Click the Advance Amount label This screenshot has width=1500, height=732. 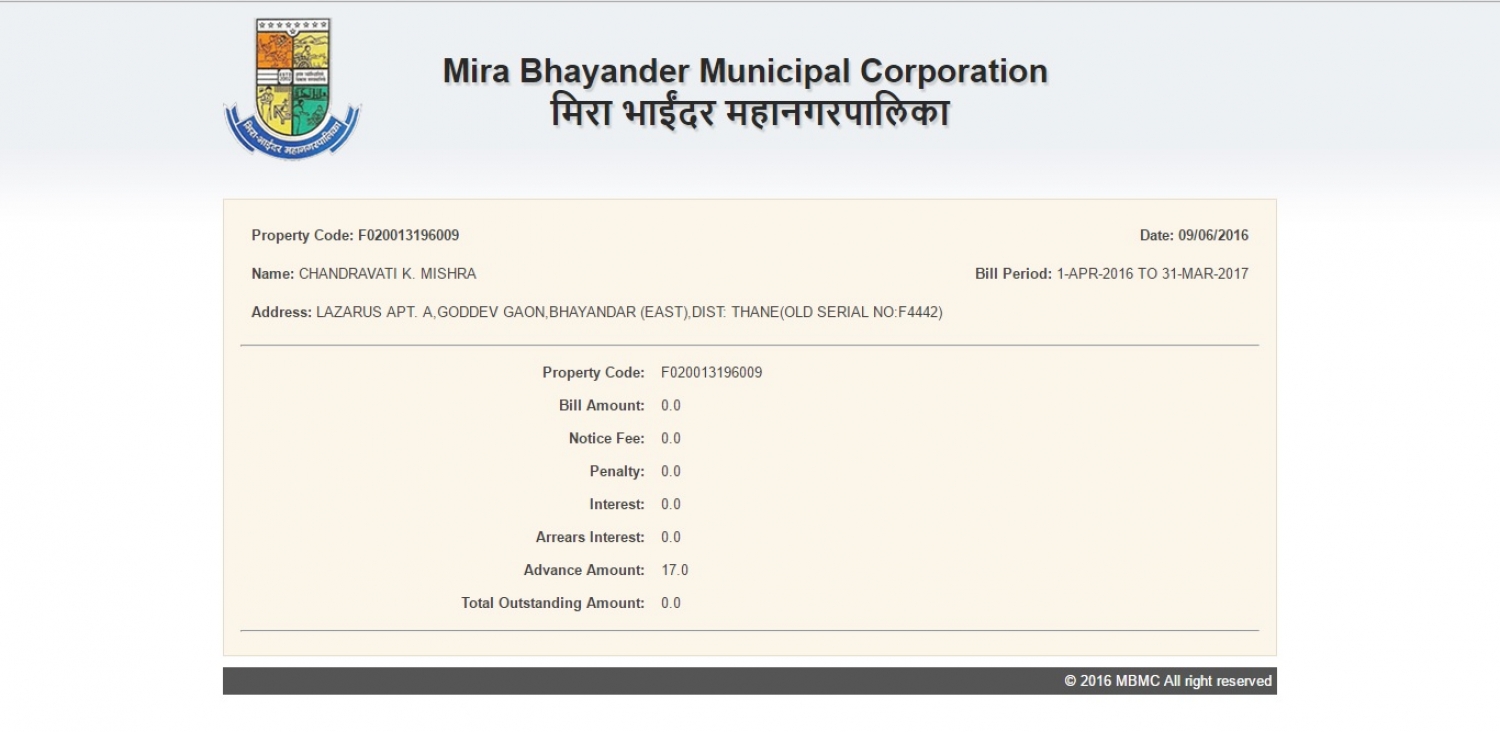(x=583, y=571)
